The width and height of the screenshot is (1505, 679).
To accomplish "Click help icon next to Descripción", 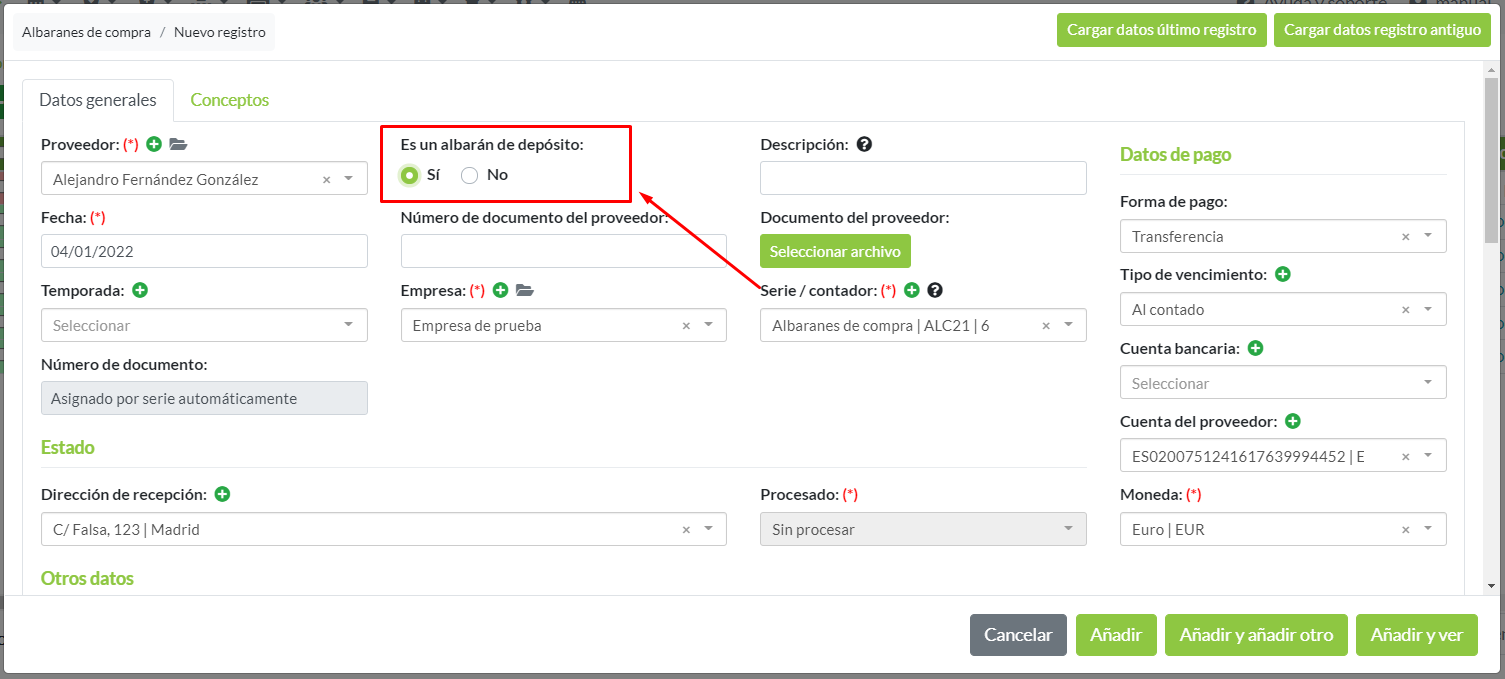I will 864,144.
